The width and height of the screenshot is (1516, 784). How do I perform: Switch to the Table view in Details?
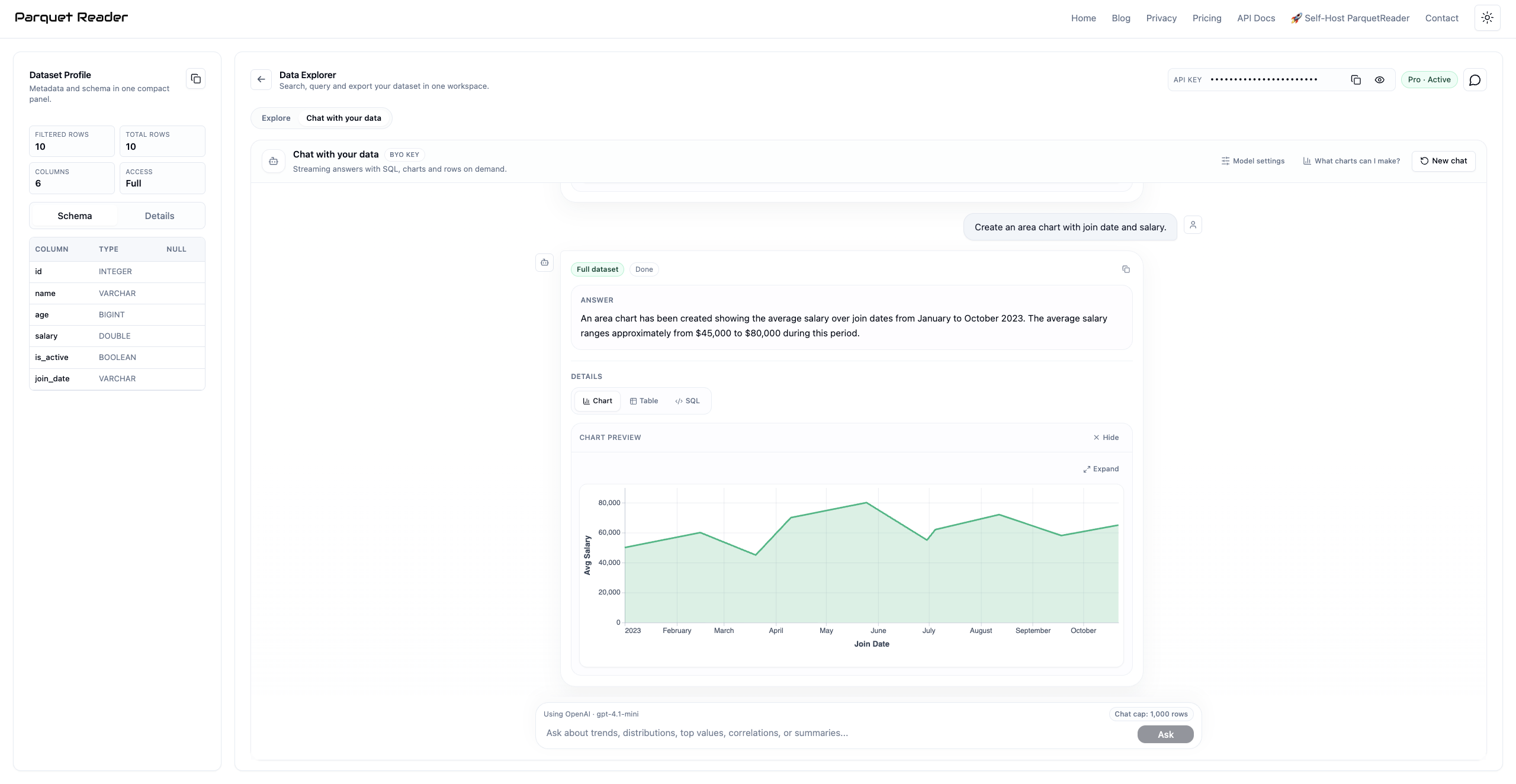pyautogui.click(x=644, y=401)
